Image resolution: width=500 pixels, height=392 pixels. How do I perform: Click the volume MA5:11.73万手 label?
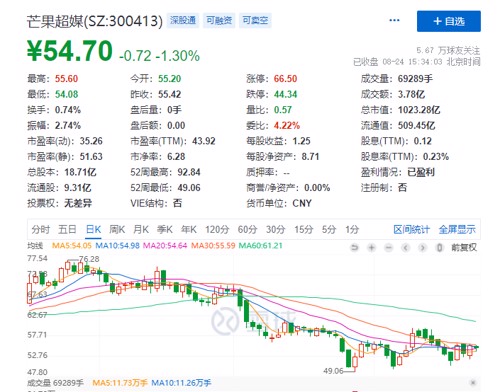coord(119,383)
